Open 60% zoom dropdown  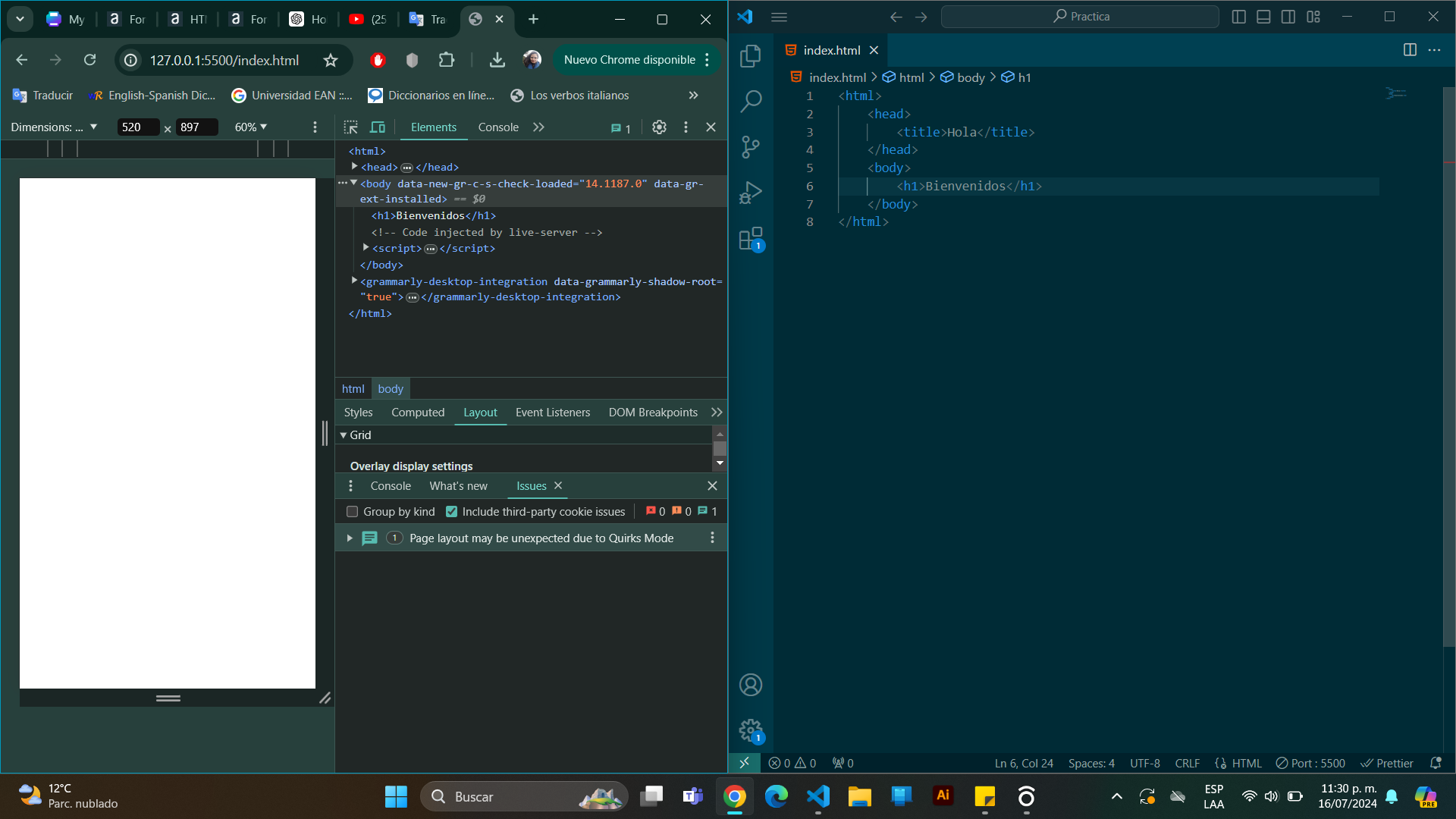point(251,127)
